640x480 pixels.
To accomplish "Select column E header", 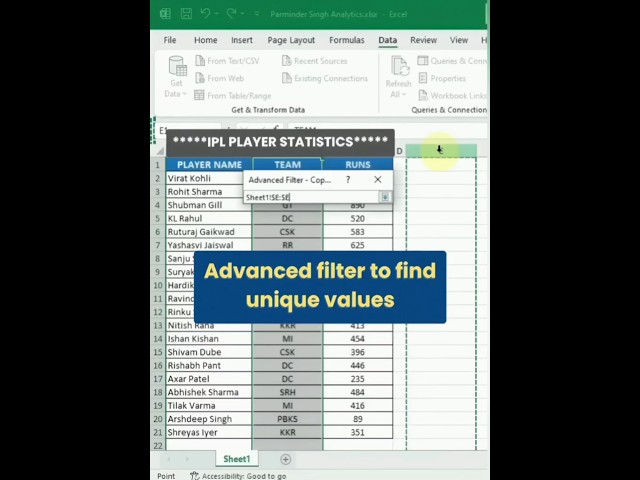I will (441, 150).
